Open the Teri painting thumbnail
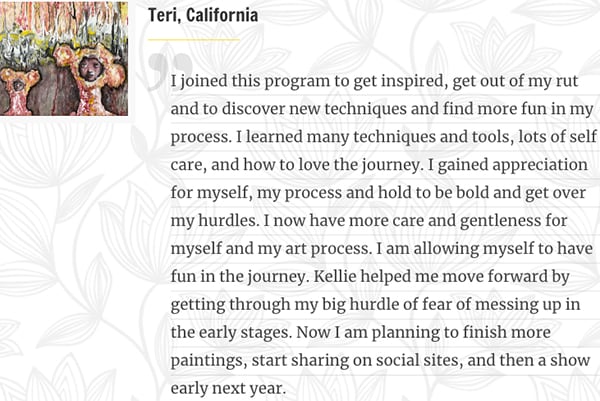Screen dimensions: 600x401 pos(64,58)
